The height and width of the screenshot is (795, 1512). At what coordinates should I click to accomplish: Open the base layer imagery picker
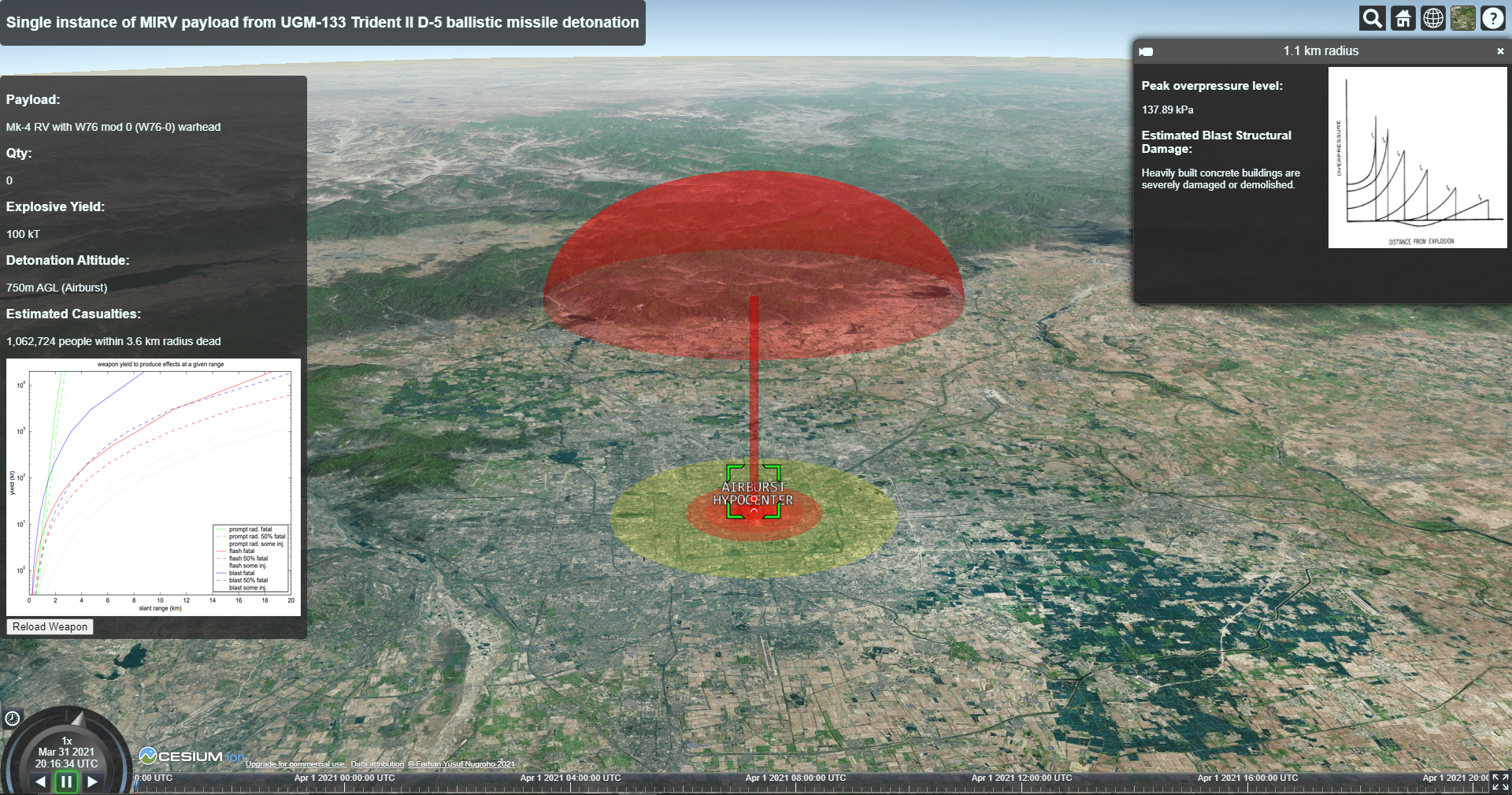pos(1463,18)
